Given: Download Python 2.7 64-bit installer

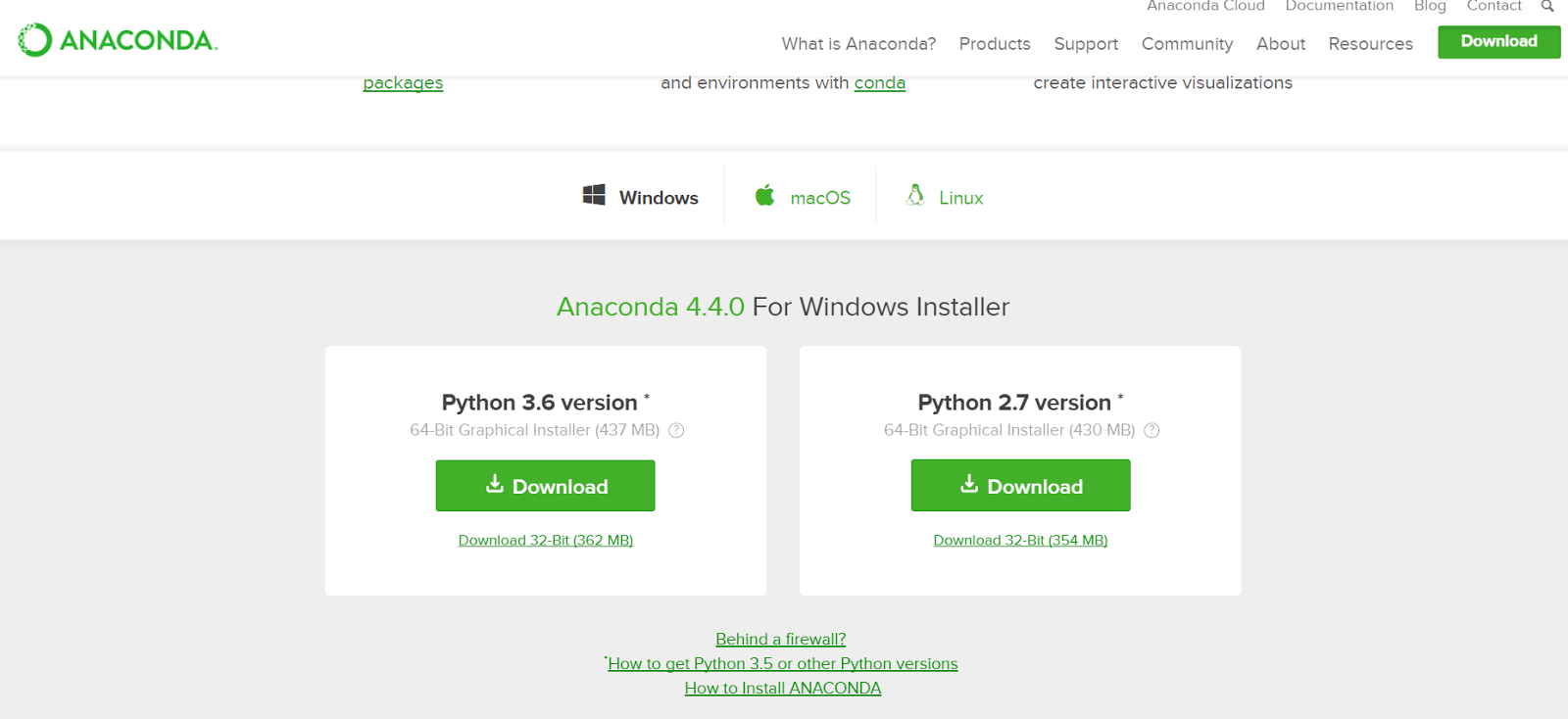Looking at the screenshot, I should [x=1020, y=486].
